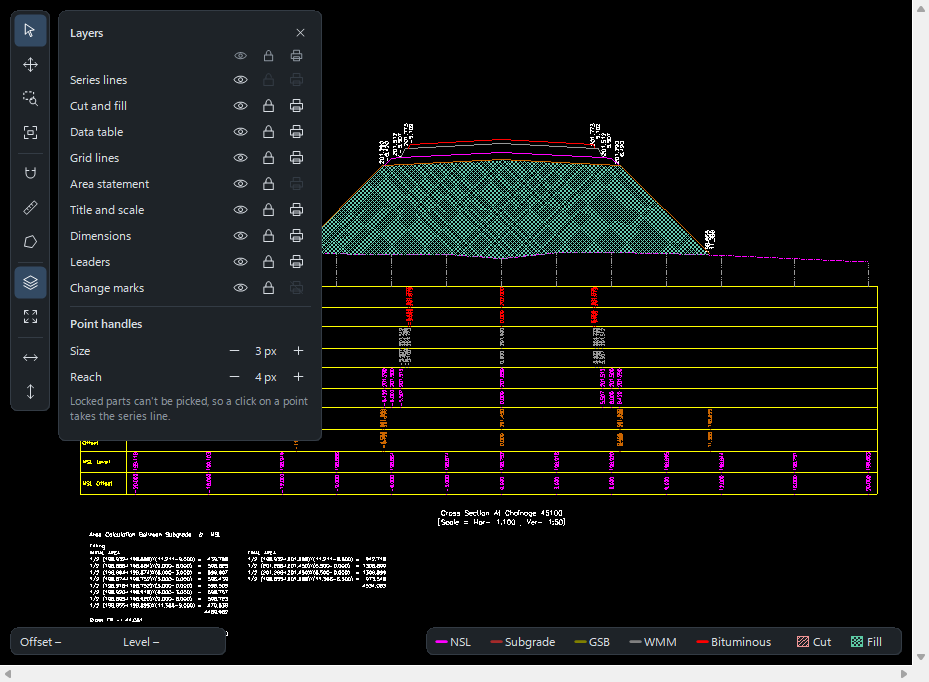Select the horizontal stretch arrow tool

30,357
